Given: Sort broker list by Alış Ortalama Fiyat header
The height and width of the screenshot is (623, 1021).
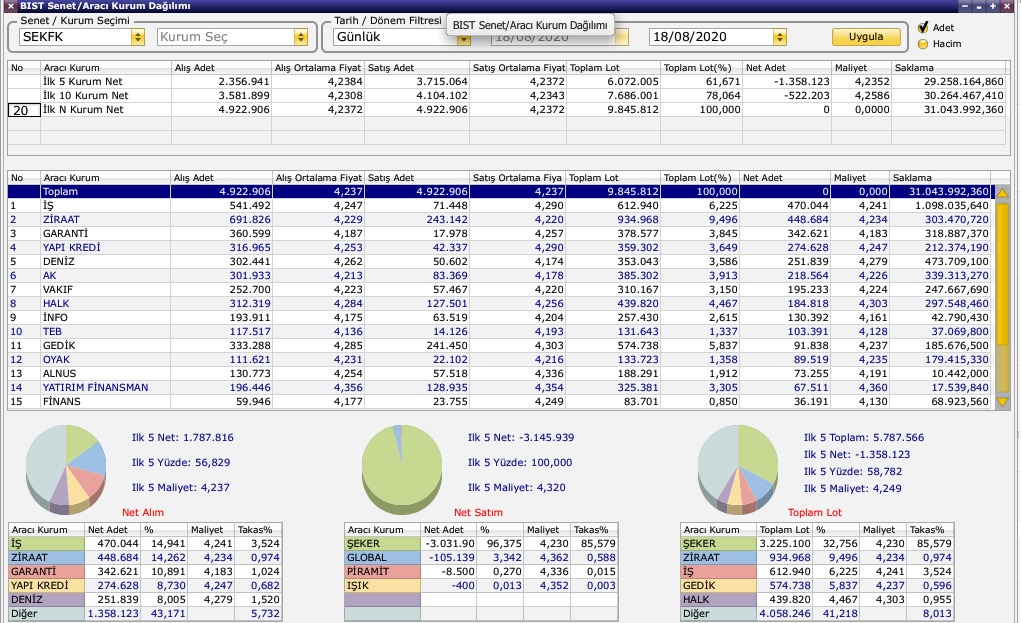Looking at the screenshot, I should click(318, 178).
